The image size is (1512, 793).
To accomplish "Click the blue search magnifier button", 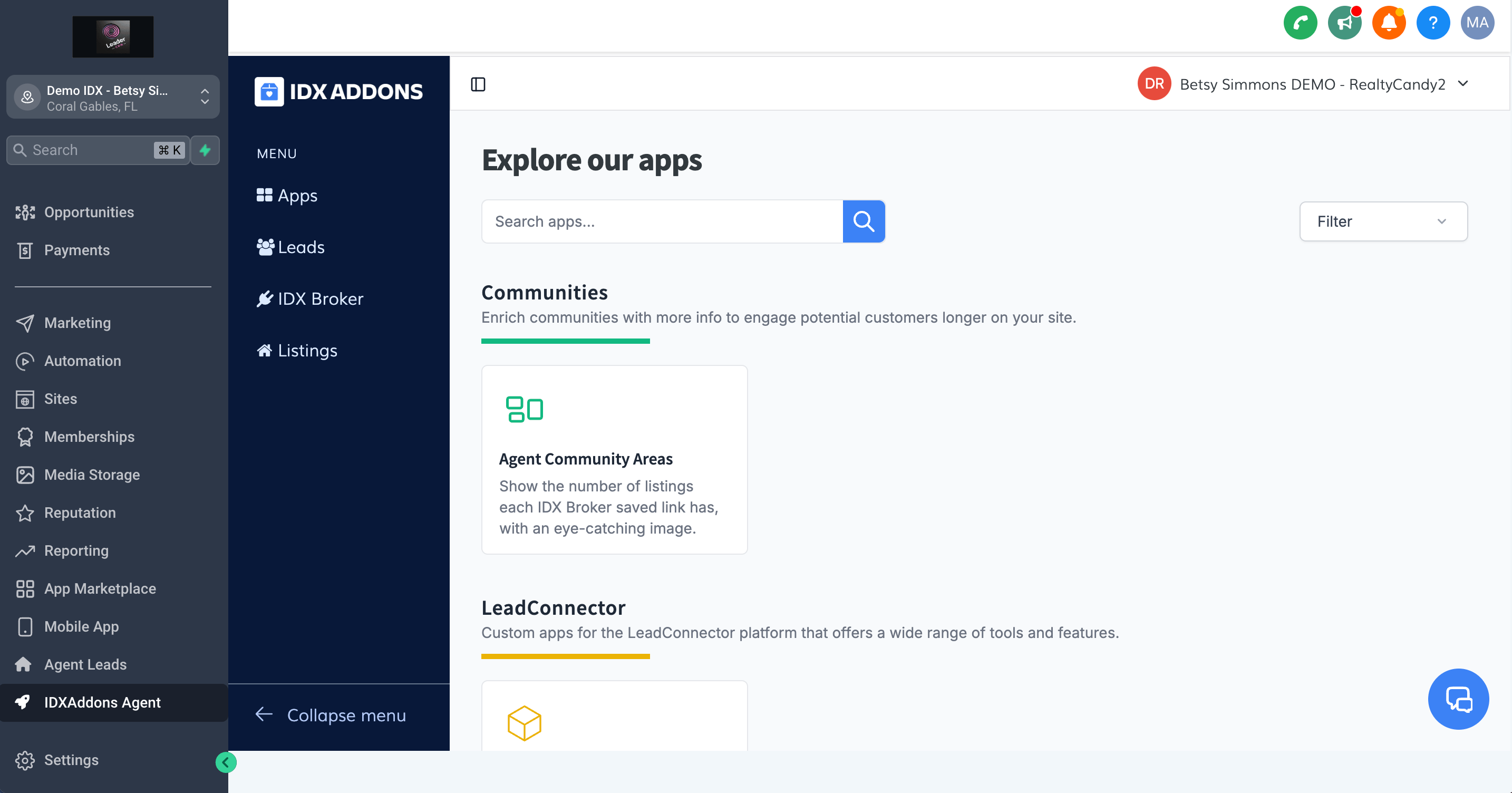I will click(864, 221).
